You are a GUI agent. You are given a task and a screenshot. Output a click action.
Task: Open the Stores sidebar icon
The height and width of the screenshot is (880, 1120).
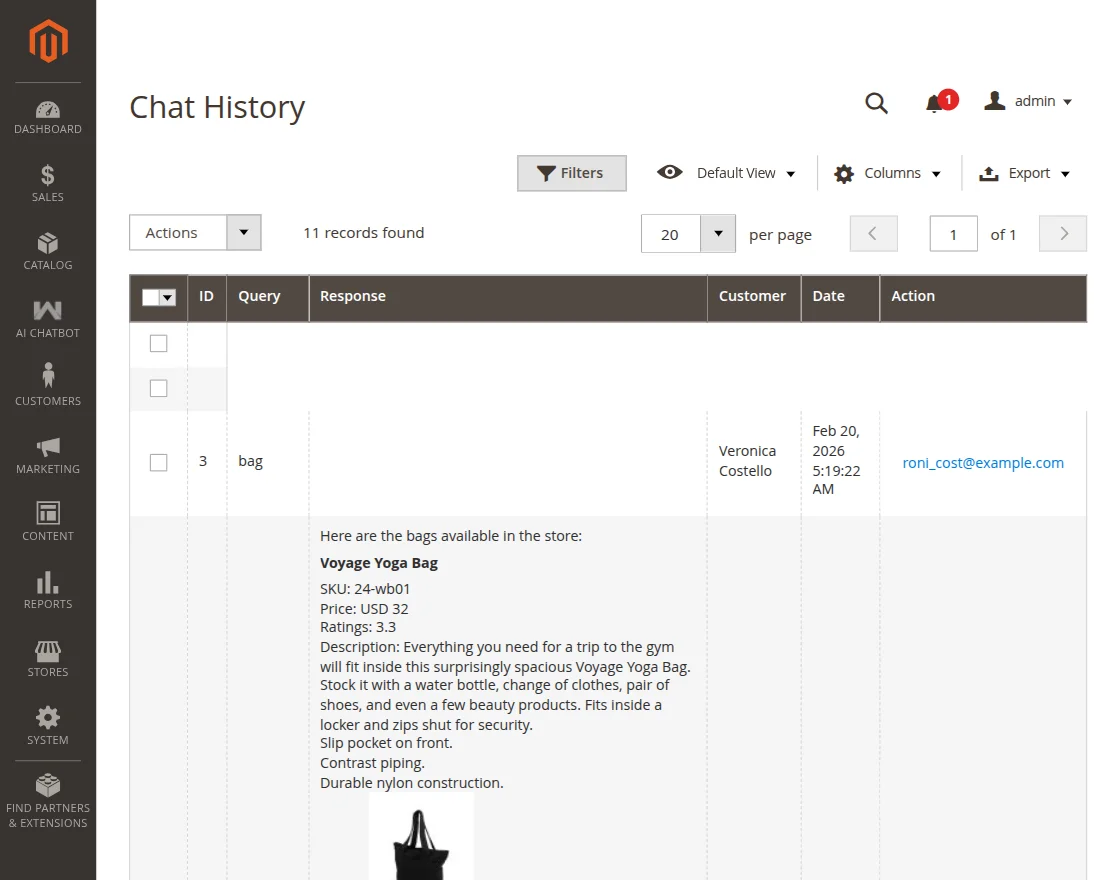(47, 656)
